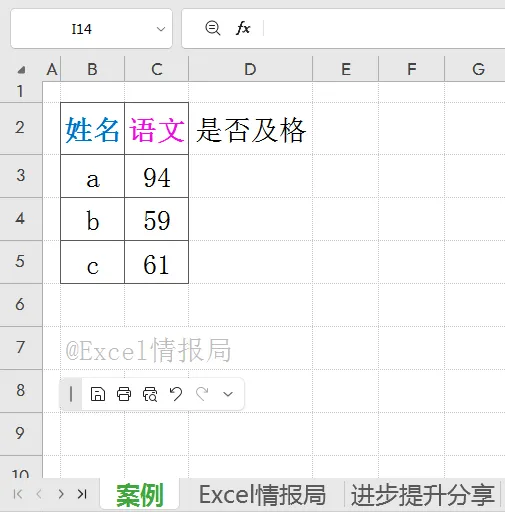Click the 姓名 header cell
Screen dimensions: 505x512
92,129
